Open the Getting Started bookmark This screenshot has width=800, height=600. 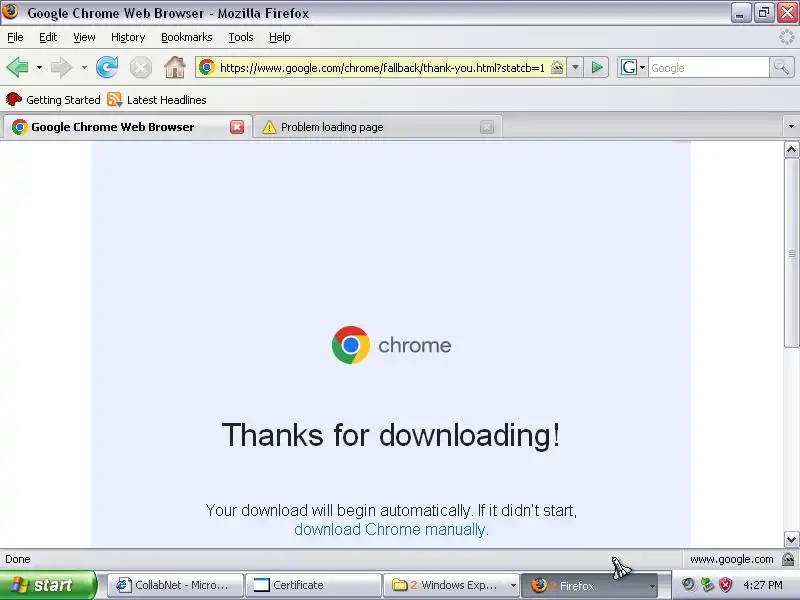pyautogui.click(x=53, y=99)
